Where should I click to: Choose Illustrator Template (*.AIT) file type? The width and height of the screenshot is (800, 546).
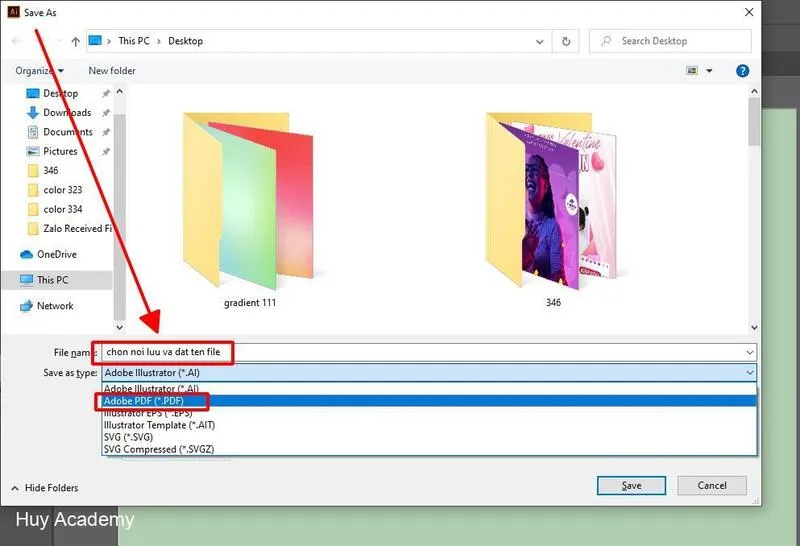(x=429, y=425)
